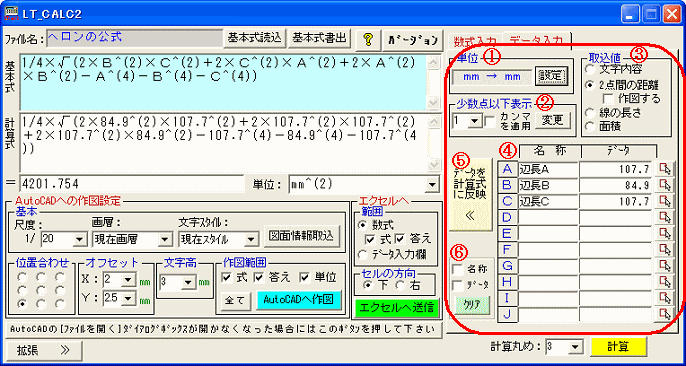Enable 作図する checkbox
Viewport: 686px width, 366px height.
tap(608, 98)
